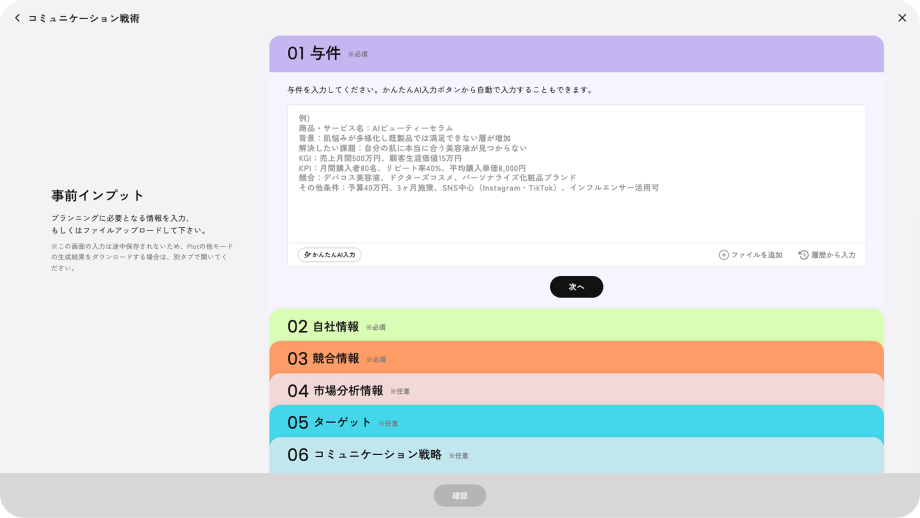This screenshot has height=518, width=920.
Task: Click the sparkle icon on かんたんAI入力
Action: tap(307, 255)
